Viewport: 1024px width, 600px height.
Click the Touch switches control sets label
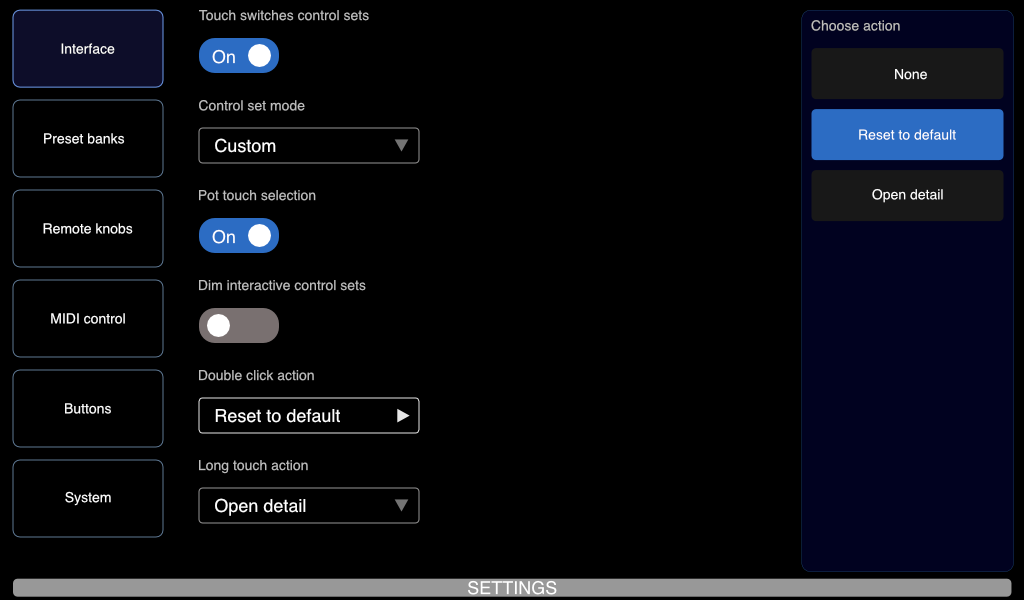click(x=283, y=16)
